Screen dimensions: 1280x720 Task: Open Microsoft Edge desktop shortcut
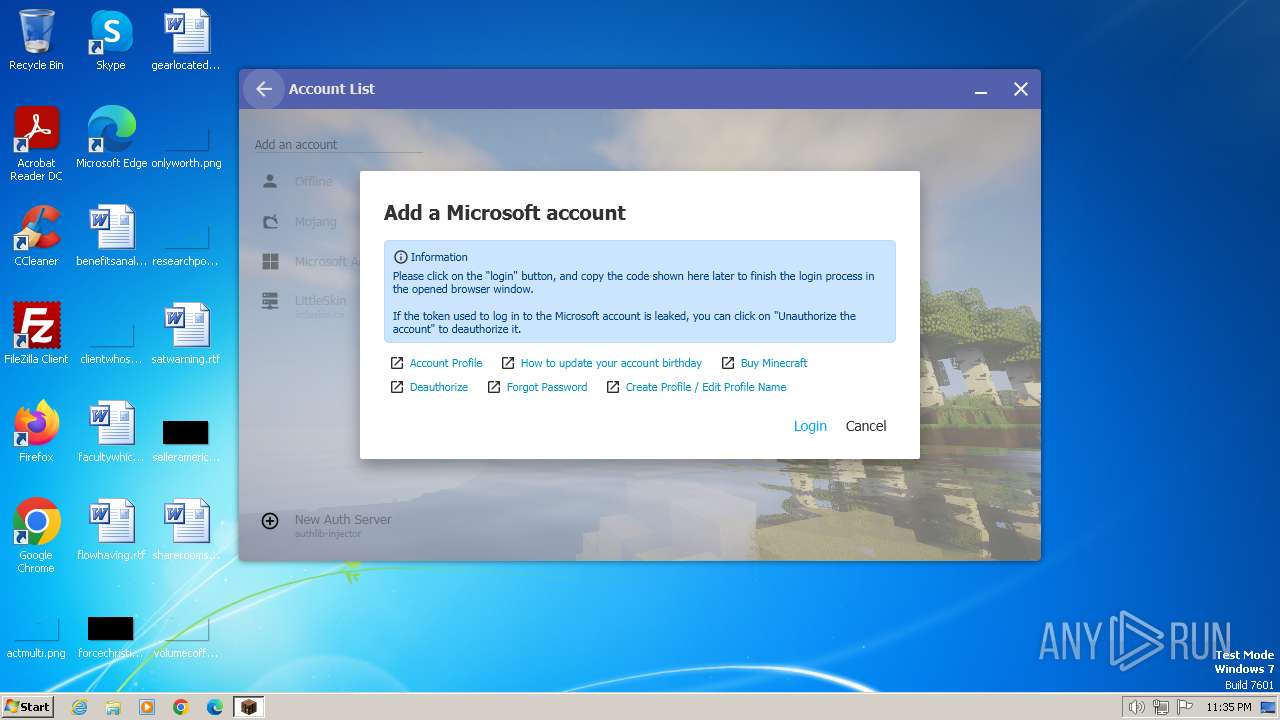(x=111, y=139)
